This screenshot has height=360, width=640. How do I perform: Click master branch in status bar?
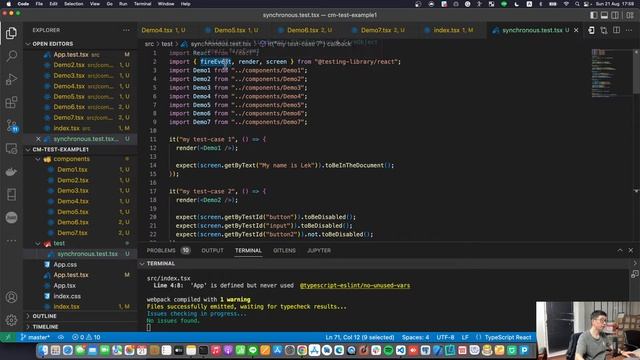35,337
